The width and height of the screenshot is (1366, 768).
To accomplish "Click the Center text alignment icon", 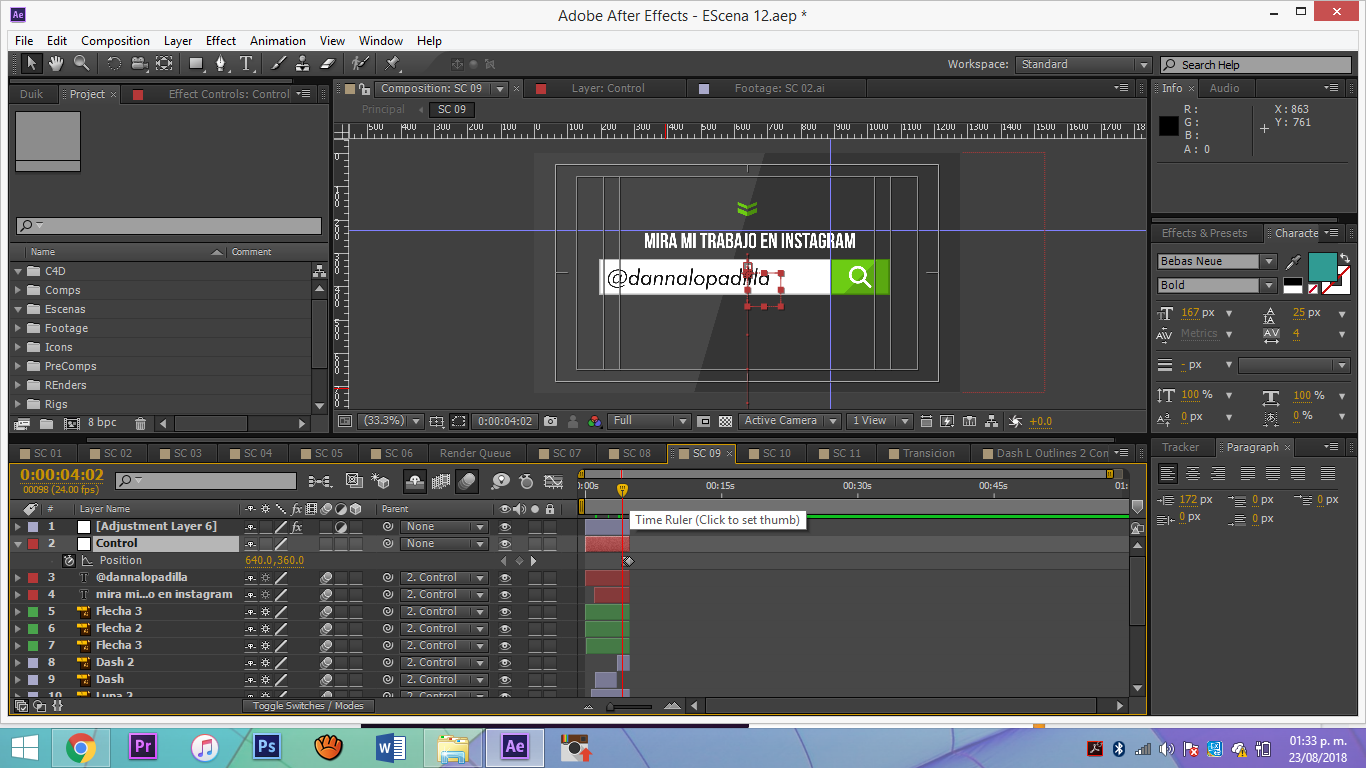I will tap(1193, 474).
